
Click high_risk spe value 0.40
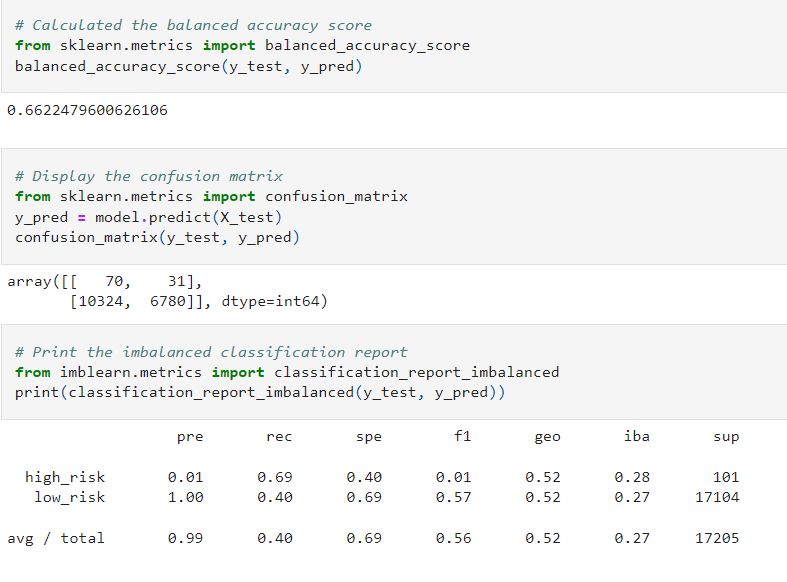click(x=364, y=477)
